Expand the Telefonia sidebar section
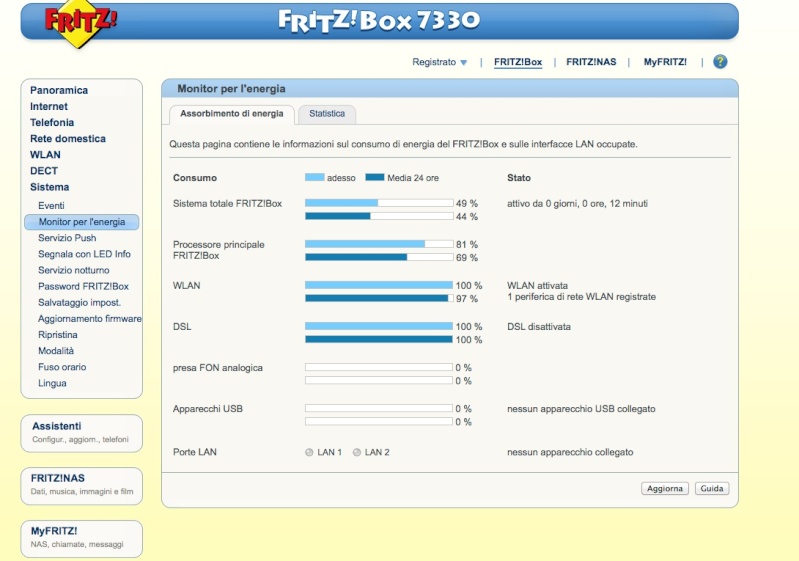Viewport: 799px width, 561px height. (52, 122)
